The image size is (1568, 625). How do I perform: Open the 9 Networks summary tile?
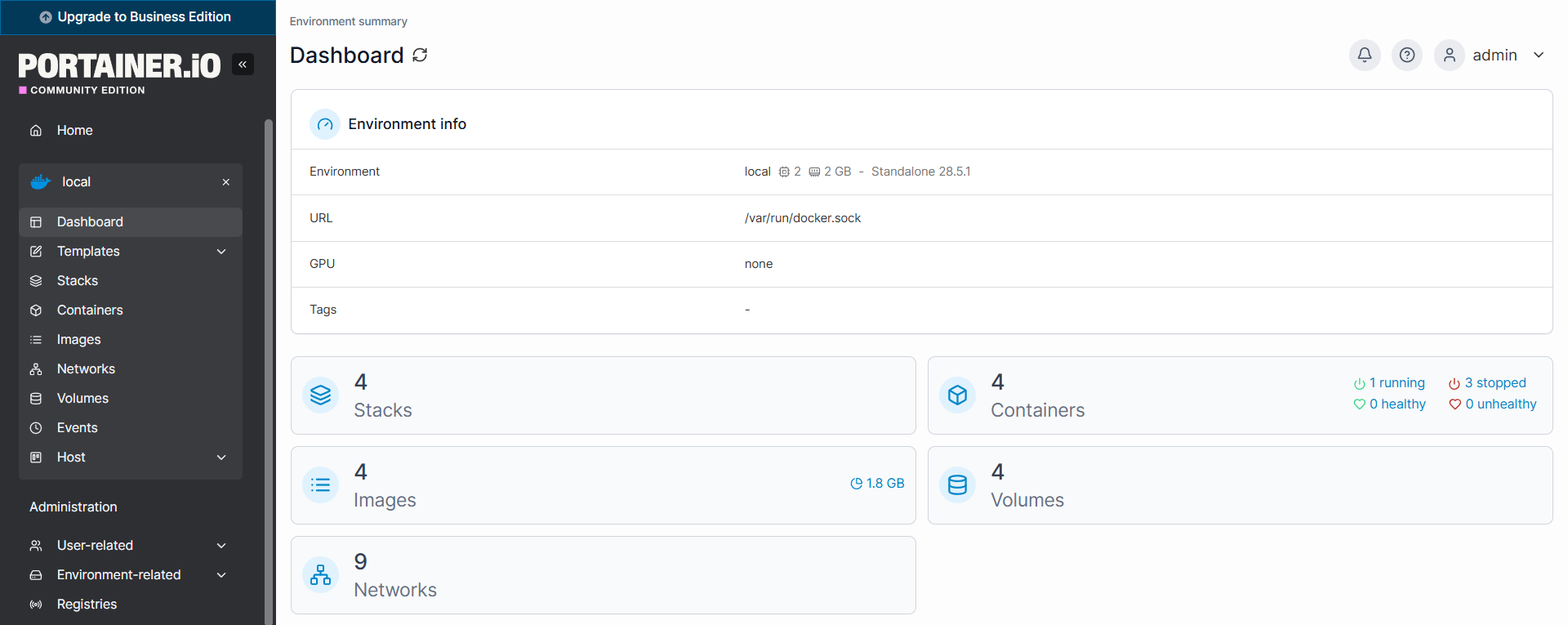click(x=603, y=575)
